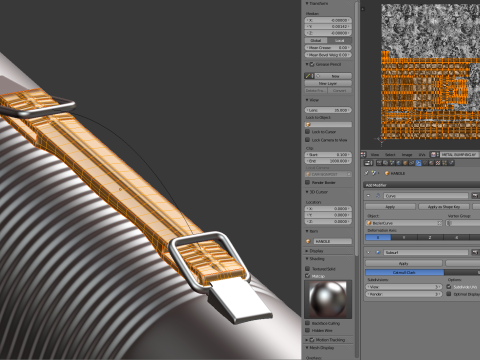Enable Backface Culling checkbox
The width and height of the screenshot is (480, 360).
(x=308, y=323)
